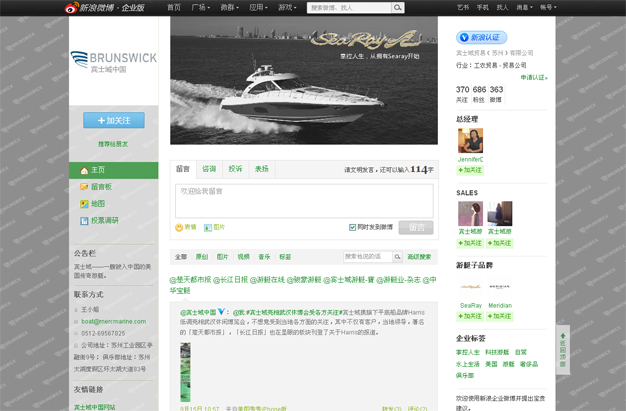Follow Meridian with 加关注 button
The width and height of the screenshot is (626, 411).
(499, 316)
